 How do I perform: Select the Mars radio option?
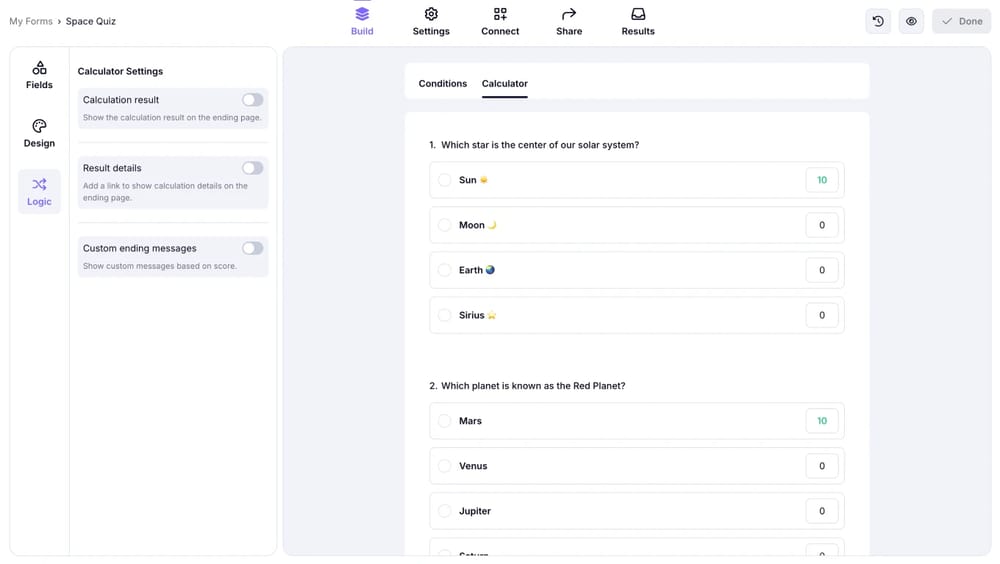point(445,421)
